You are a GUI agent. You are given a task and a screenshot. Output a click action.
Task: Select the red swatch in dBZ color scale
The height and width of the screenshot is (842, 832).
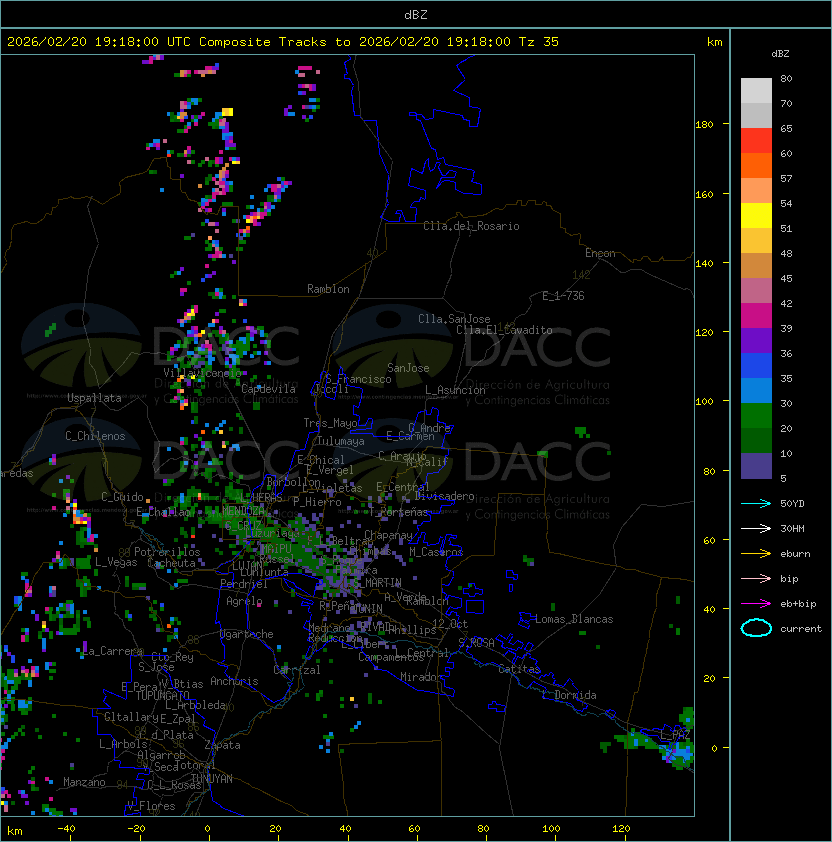point(756,141)
